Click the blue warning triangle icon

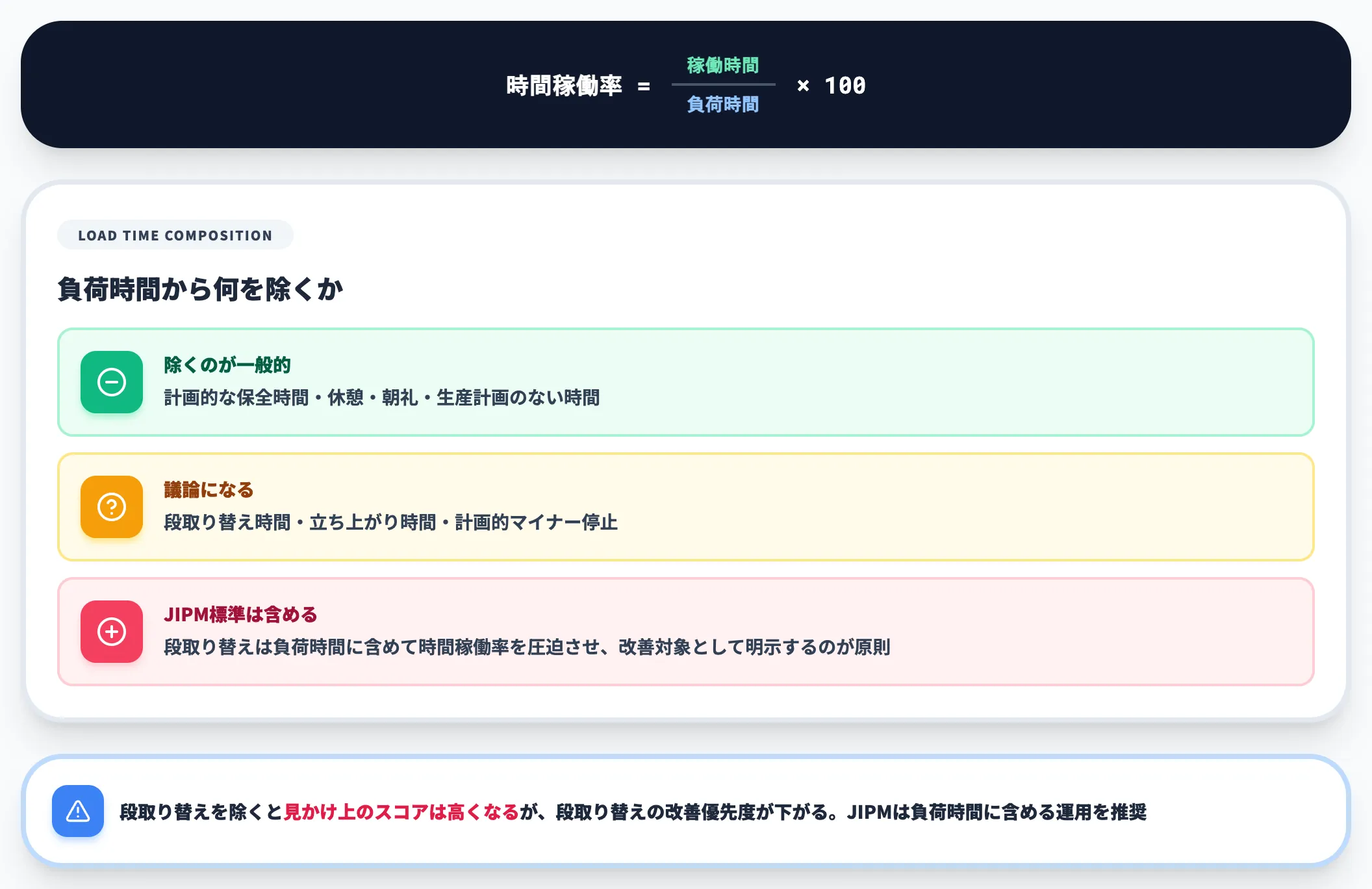[78, 811]
